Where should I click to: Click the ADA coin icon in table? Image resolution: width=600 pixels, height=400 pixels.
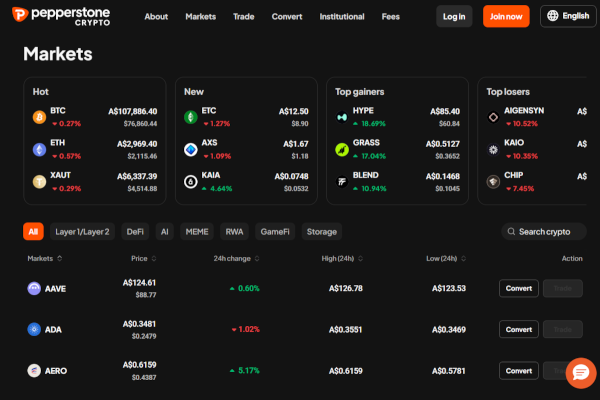click(34, 329)
